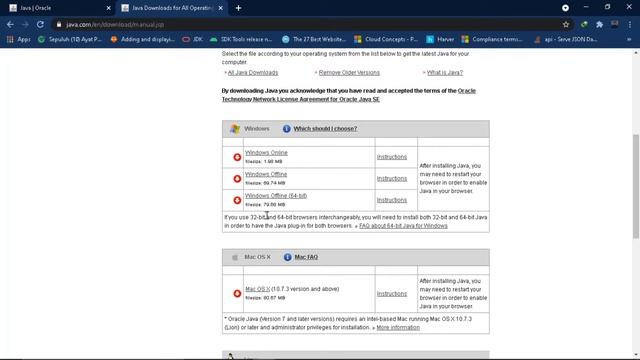Image resolution: width=640 pixels, height=360 pixels.
Task: Click the green extension icon in toolbar
Action: point(584,24)
